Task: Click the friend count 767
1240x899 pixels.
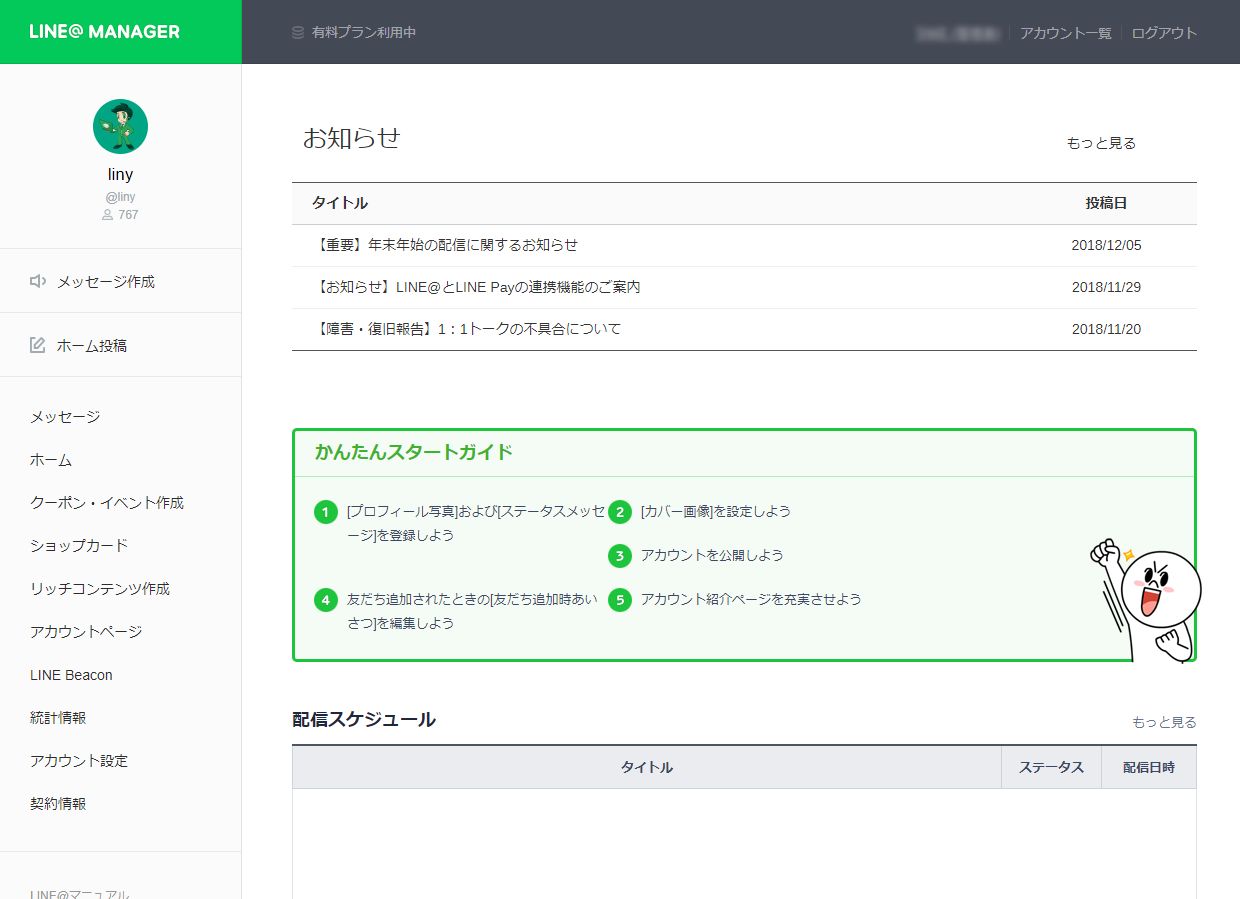Action: coord(128,215)
